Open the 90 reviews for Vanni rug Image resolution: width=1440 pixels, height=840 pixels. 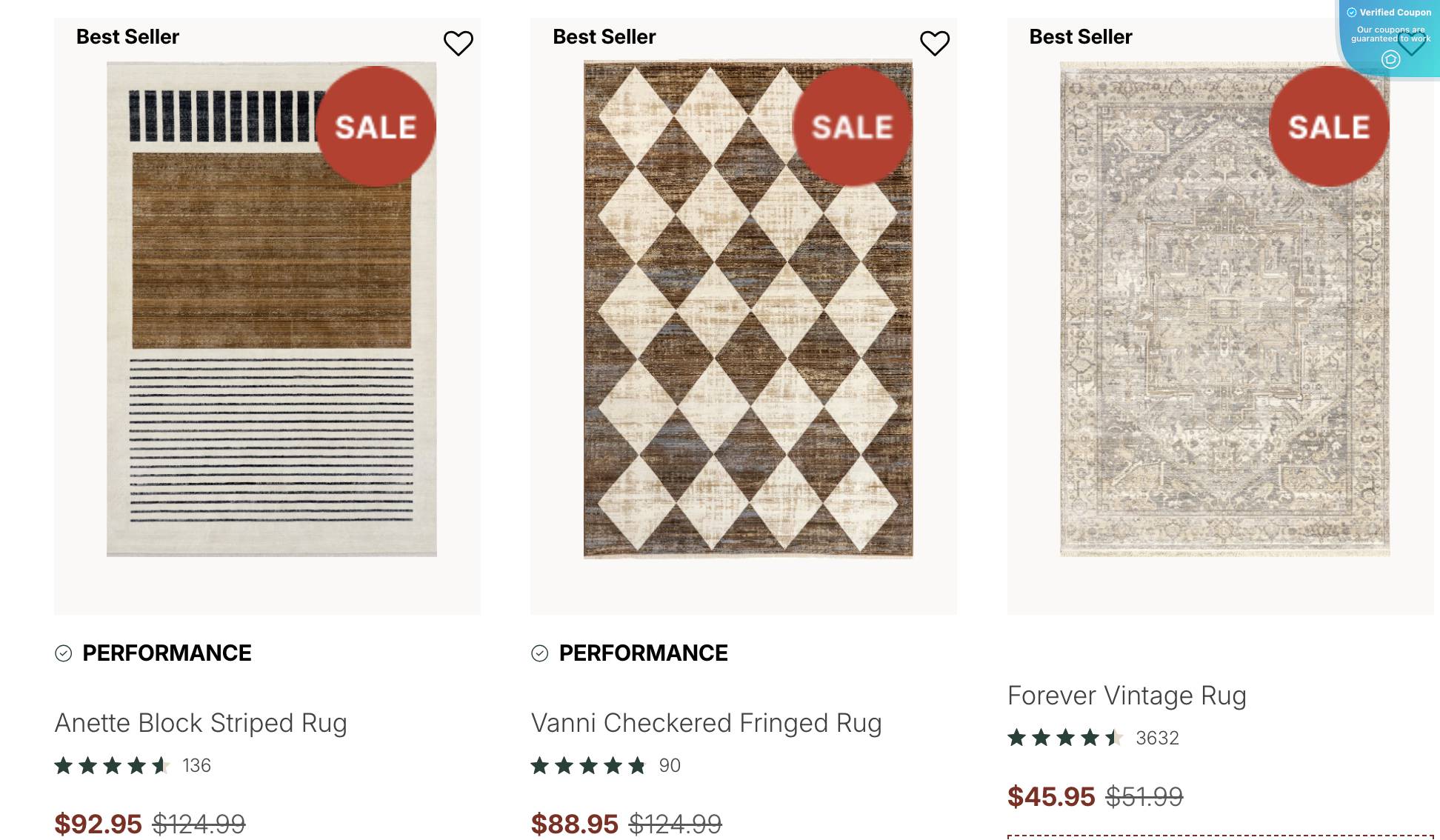tap(670, 766)
